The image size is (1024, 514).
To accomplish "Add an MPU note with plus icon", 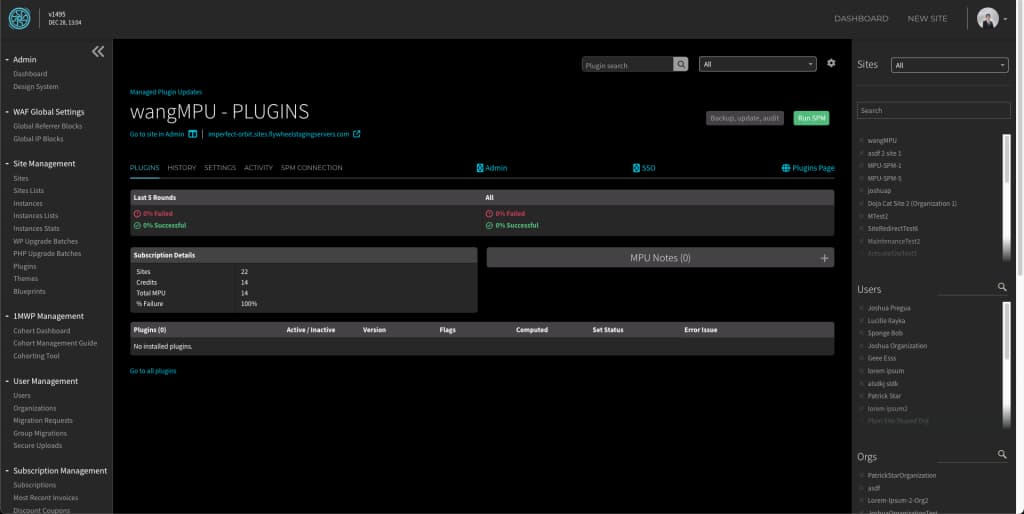I will (824, 258).
